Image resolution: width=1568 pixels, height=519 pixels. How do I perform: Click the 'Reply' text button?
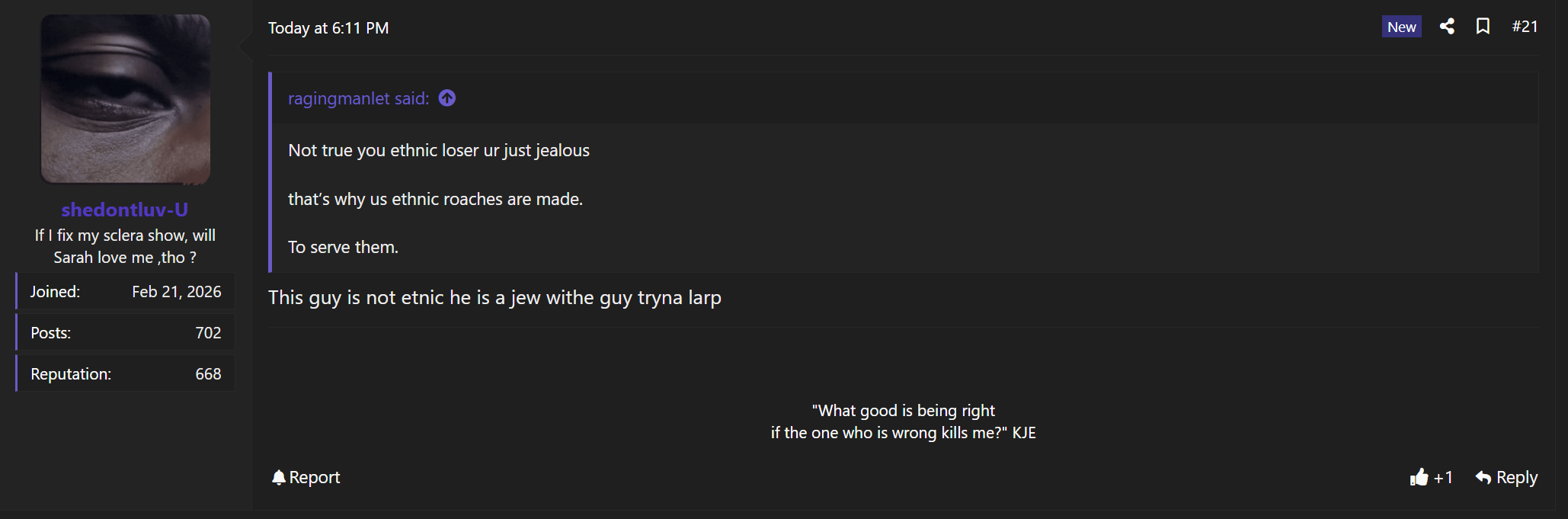pyautogui.click(x=1516, y=478)
